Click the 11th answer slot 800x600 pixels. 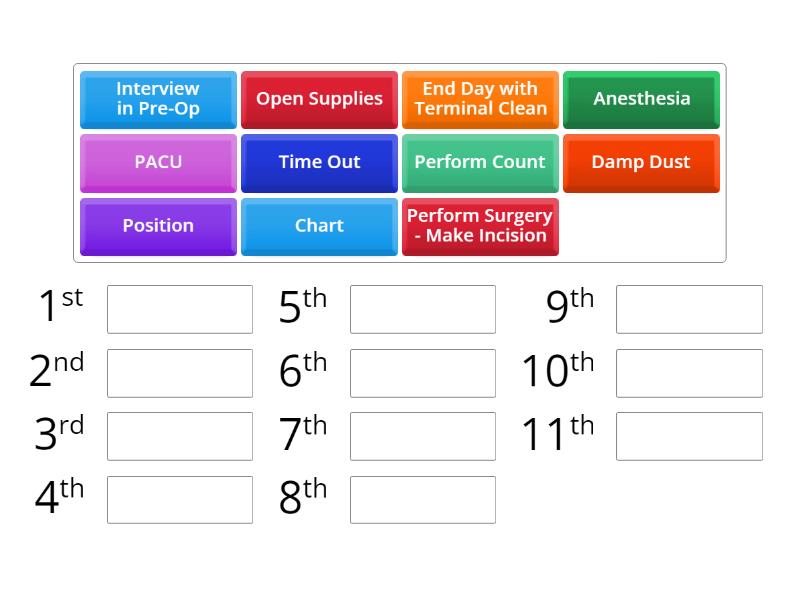[689, 436]
